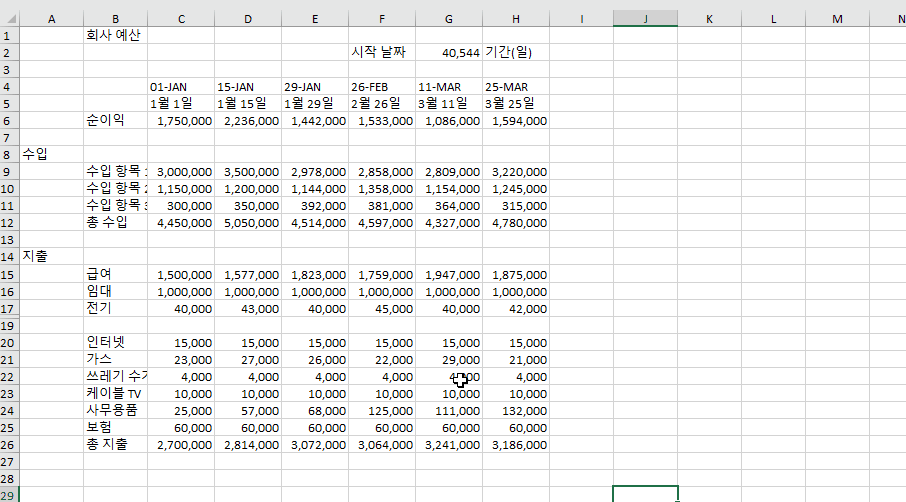Click the '1월 1일' cell

181,103
